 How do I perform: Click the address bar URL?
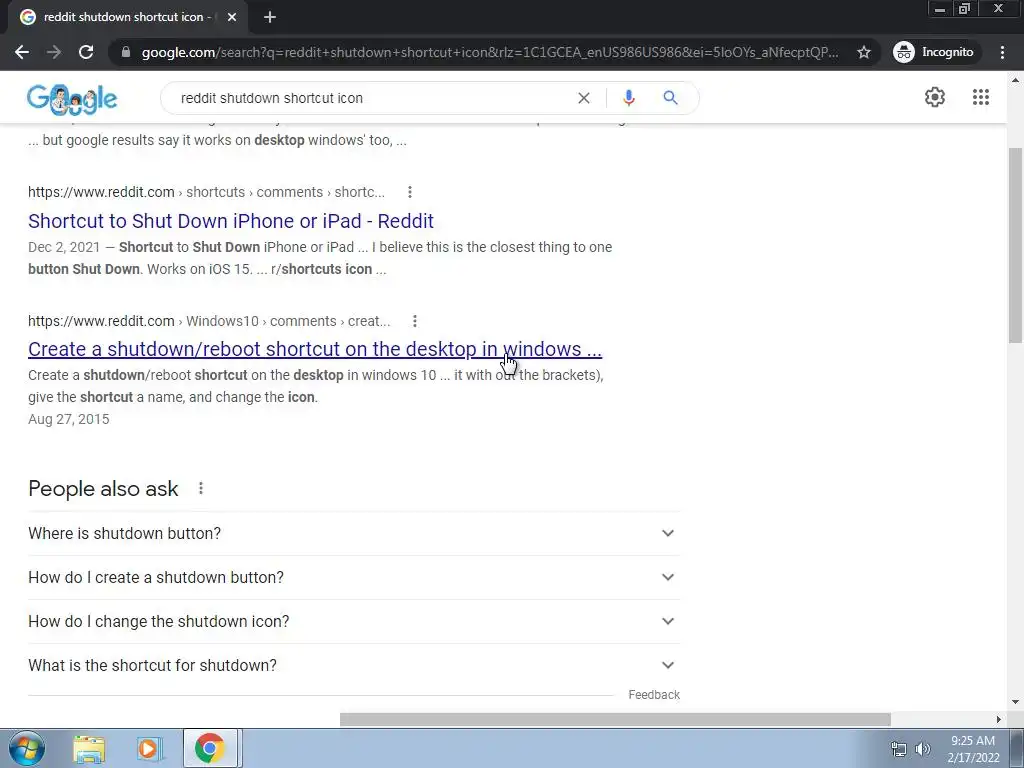coord(490,52)
